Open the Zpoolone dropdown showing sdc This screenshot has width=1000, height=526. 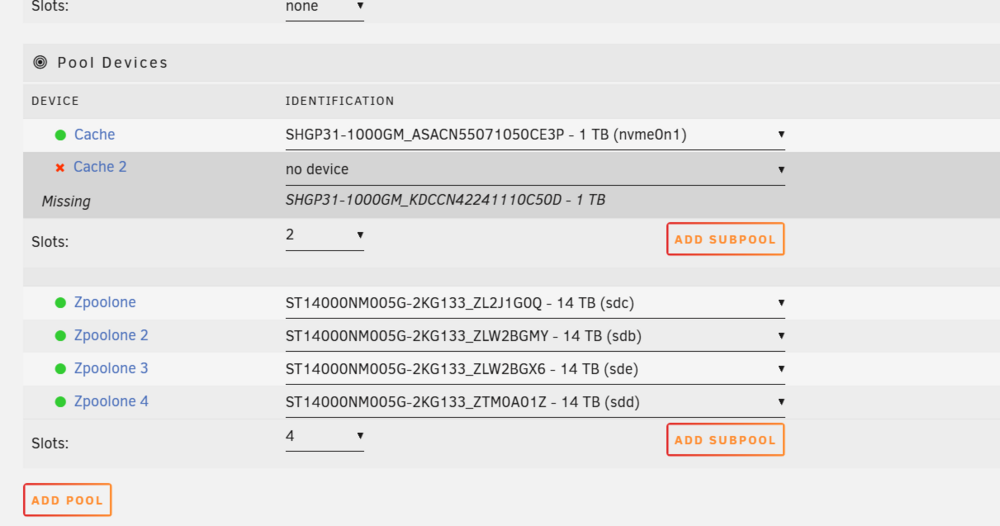click(535, 303)
